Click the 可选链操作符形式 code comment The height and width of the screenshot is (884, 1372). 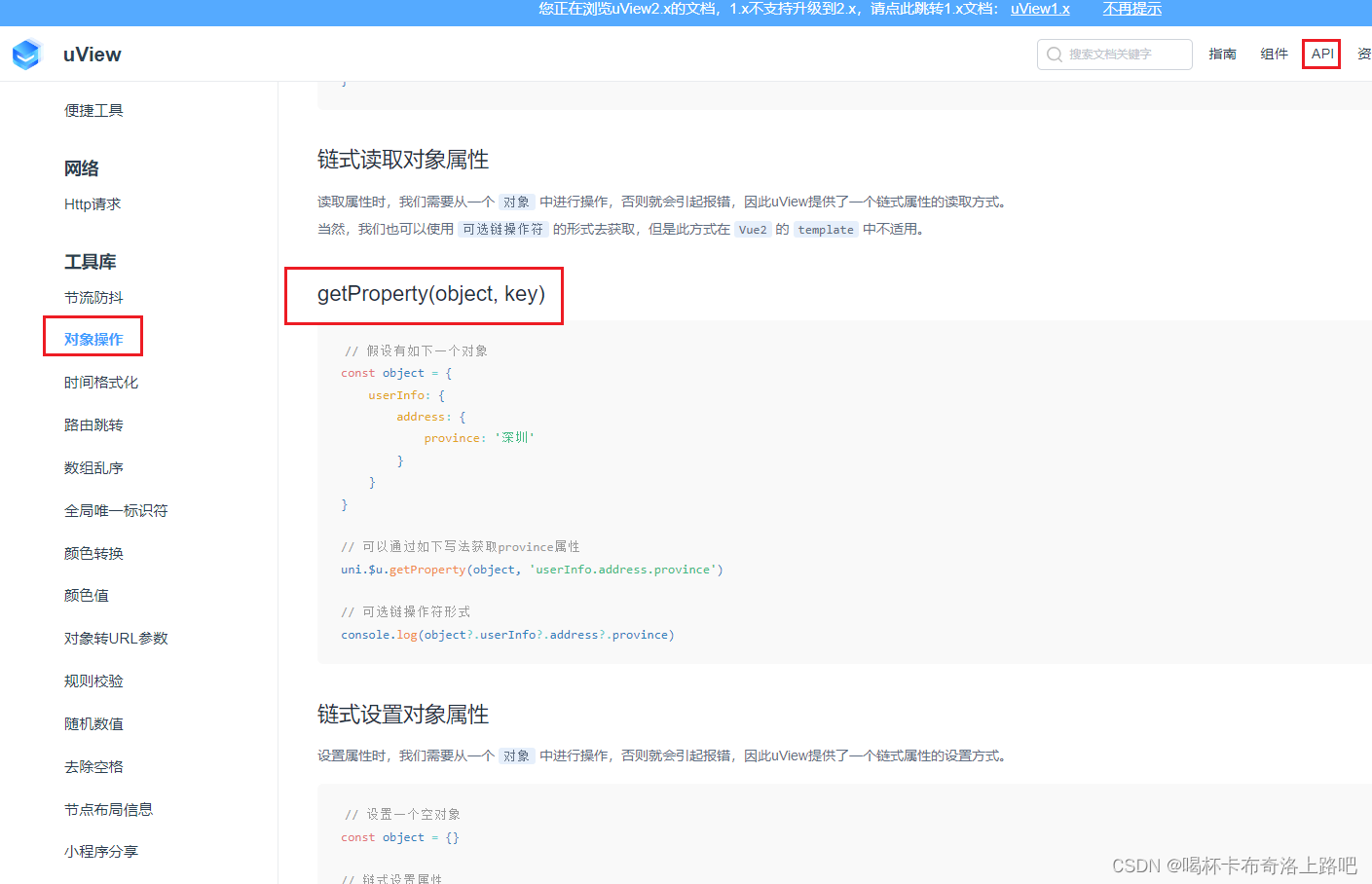pyautogui.click(x=405, y=611)
